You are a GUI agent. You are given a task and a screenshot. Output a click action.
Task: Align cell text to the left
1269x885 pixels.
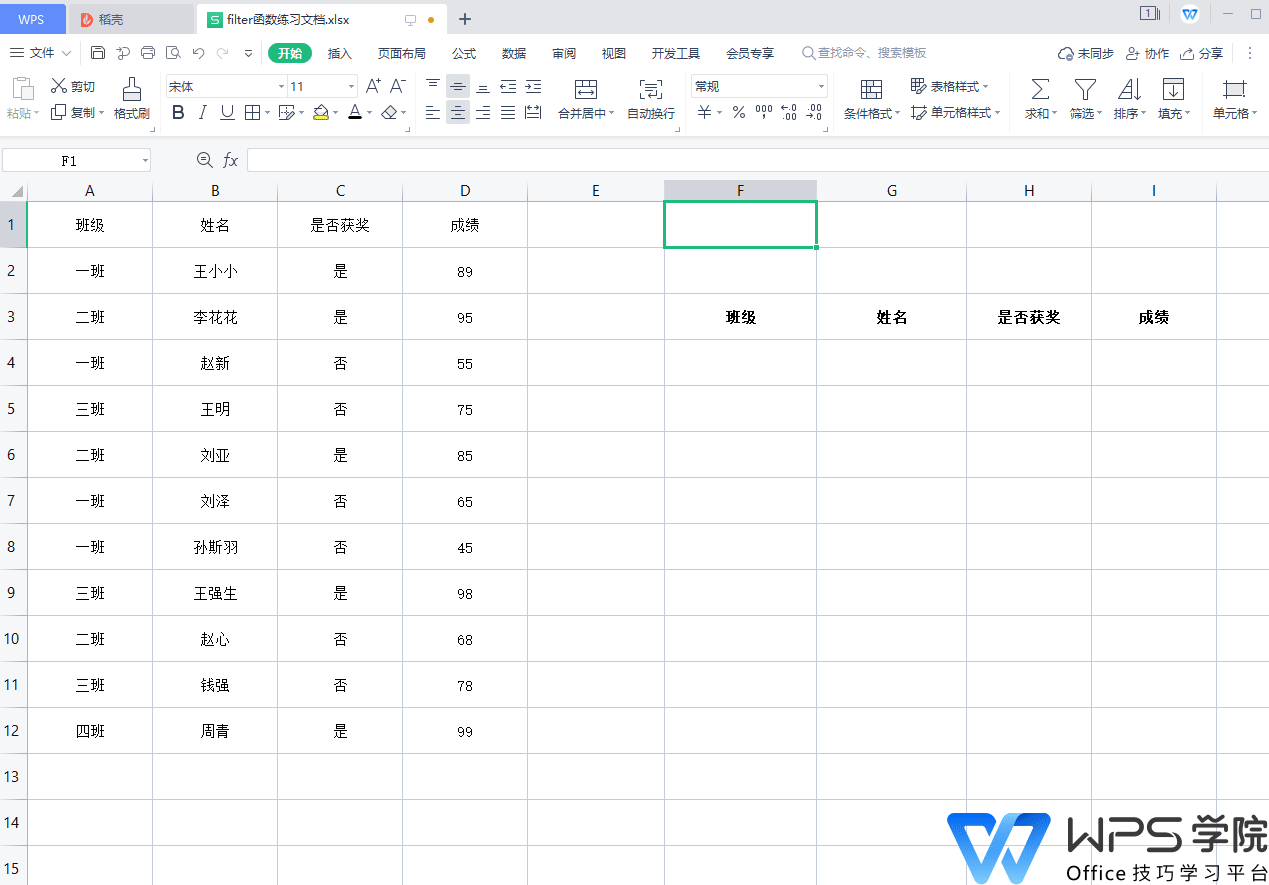[433, 113]
